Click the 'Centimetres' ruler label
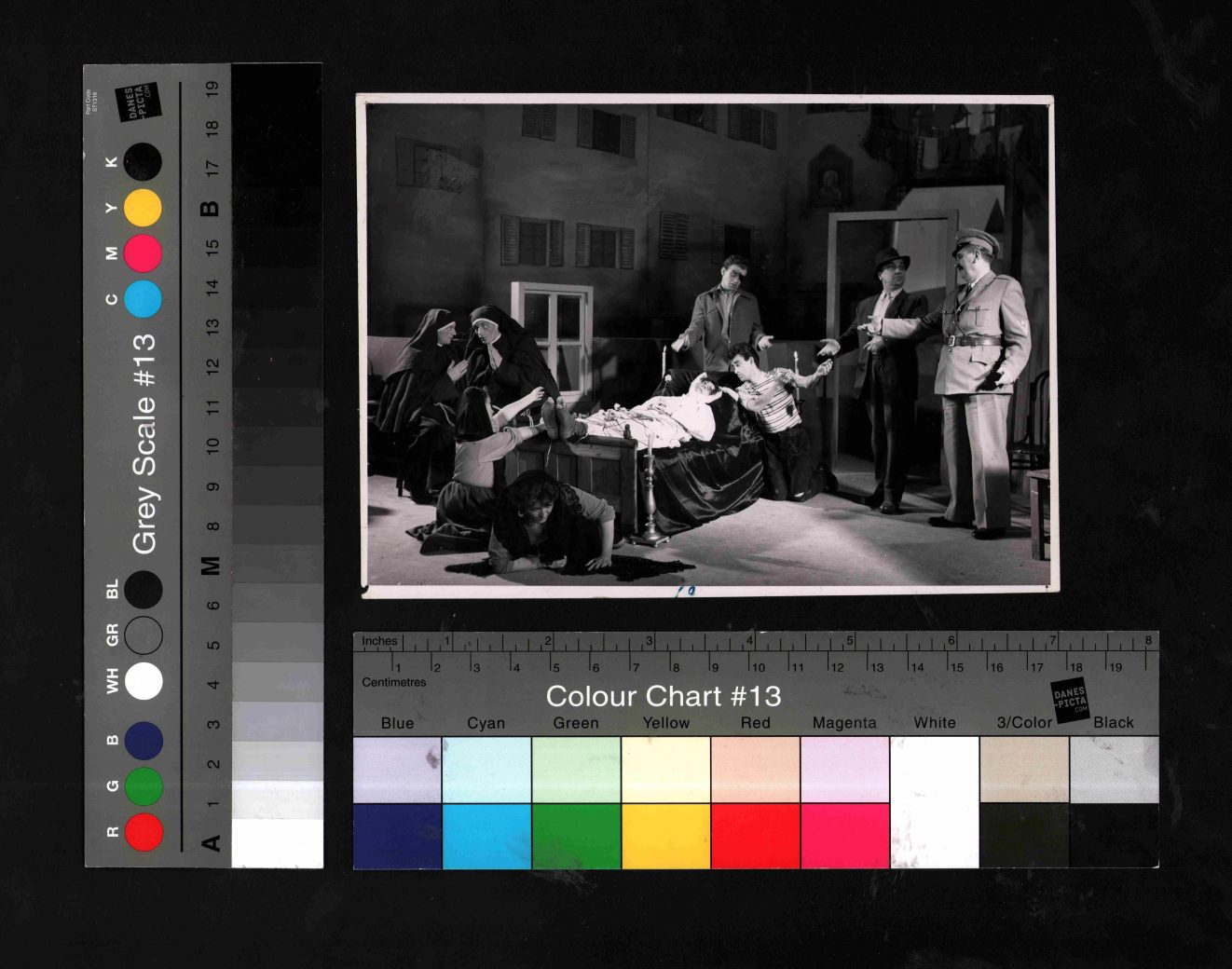Viewport: 1232px width, 969px height. 394,682
